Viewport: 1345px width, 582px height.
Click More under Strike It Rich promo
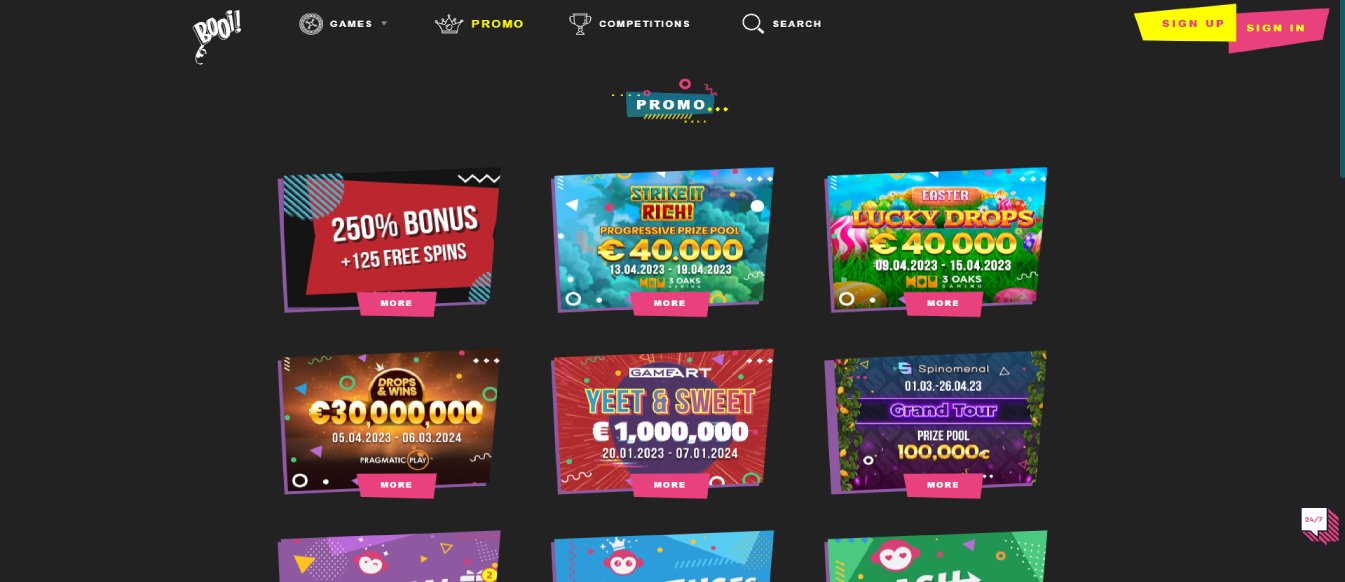pyautogui.click(x=669, y=303)
